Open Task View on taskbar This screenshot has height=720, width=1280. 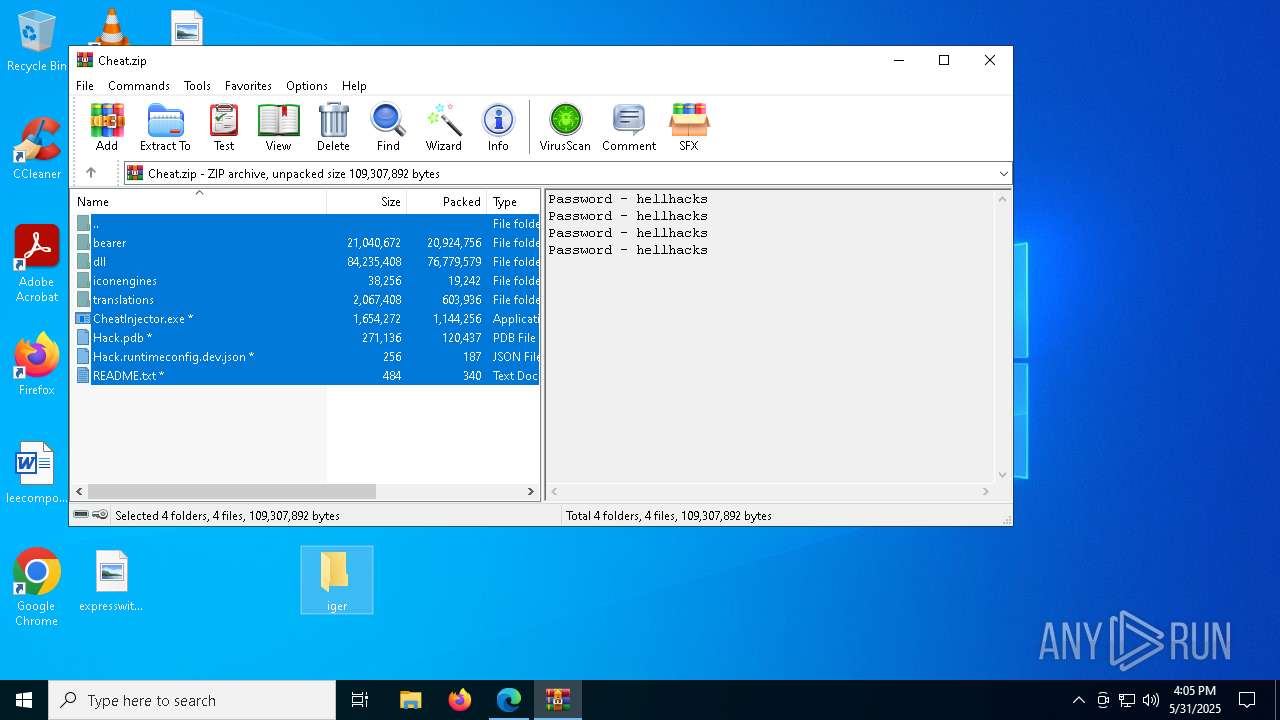(x=360, y=700)
